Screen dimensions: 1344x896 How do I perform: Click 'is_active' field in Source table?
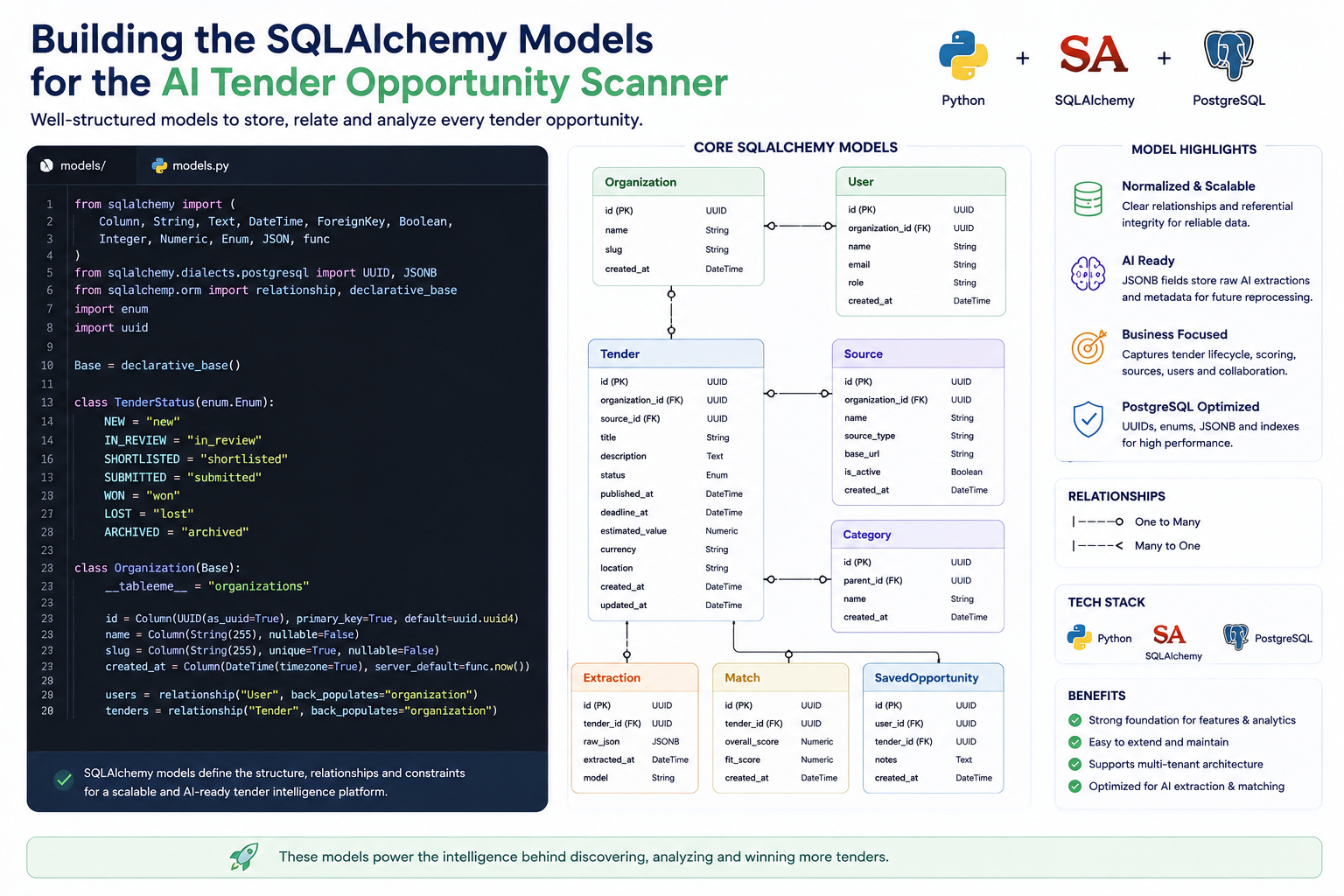pos(862,472)
